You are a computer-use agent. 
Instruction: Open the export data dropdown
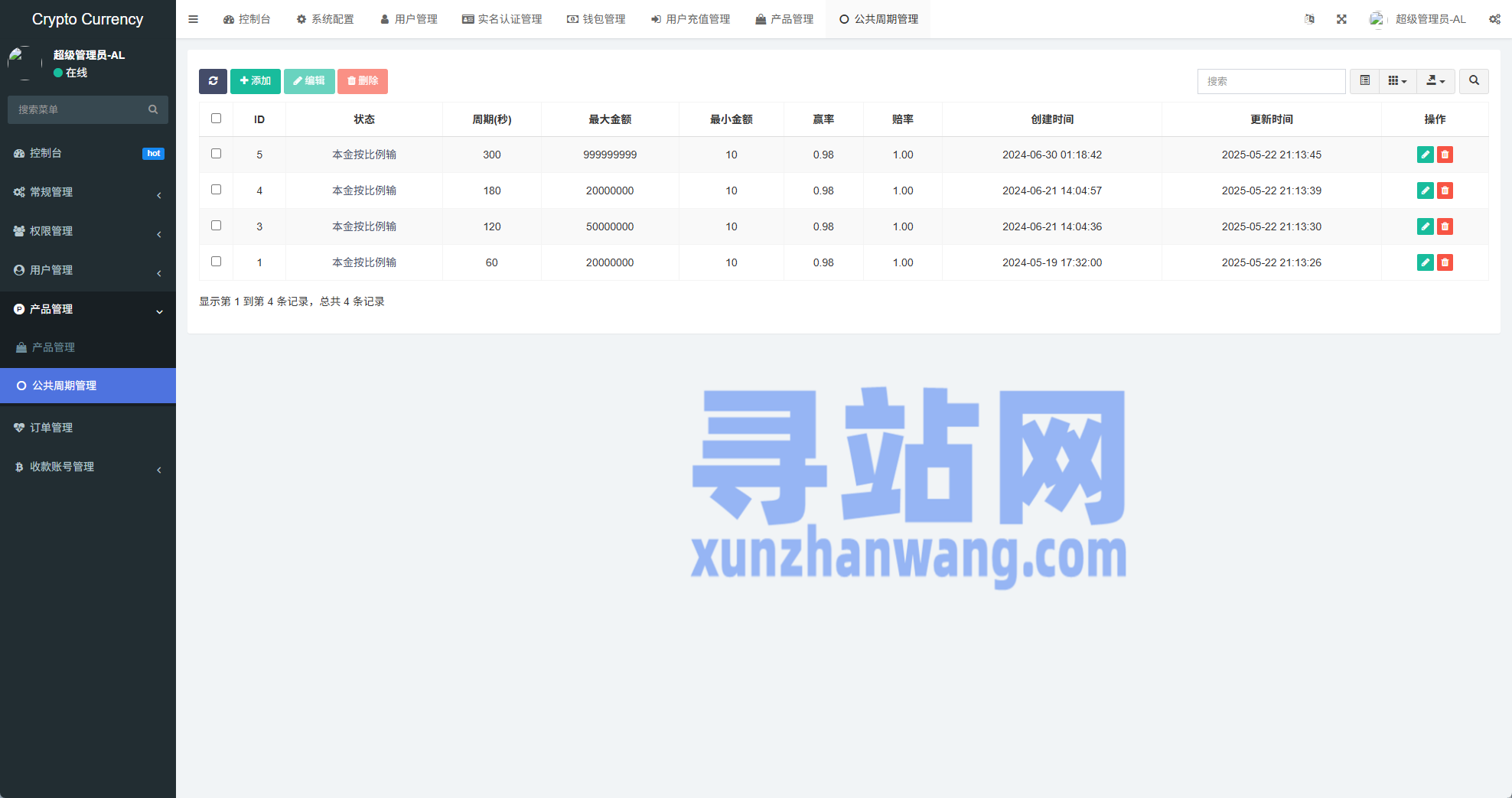pos(1435,81)
